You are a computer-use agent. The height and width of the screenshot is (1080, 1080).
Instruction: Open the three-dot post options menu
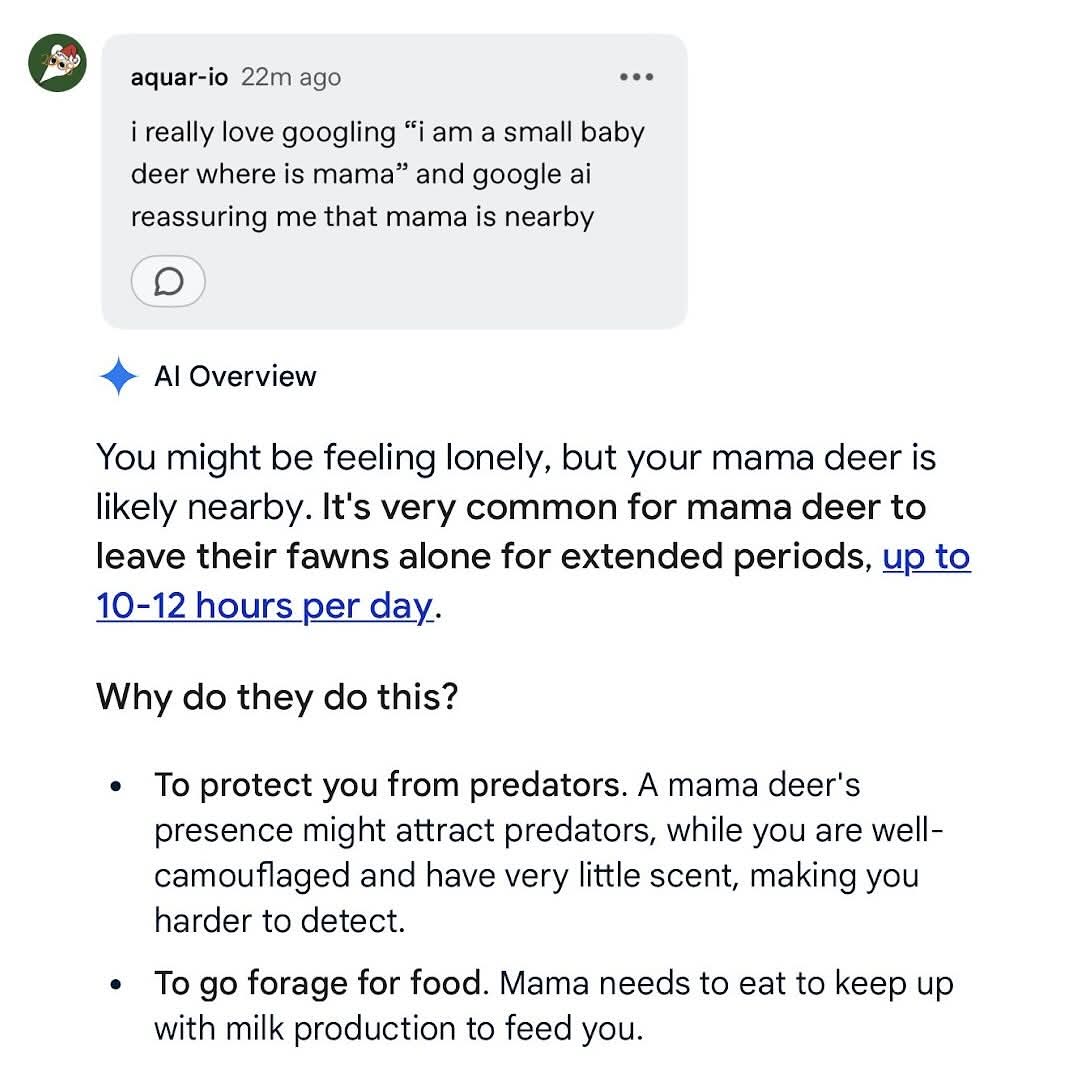(636, 76)
